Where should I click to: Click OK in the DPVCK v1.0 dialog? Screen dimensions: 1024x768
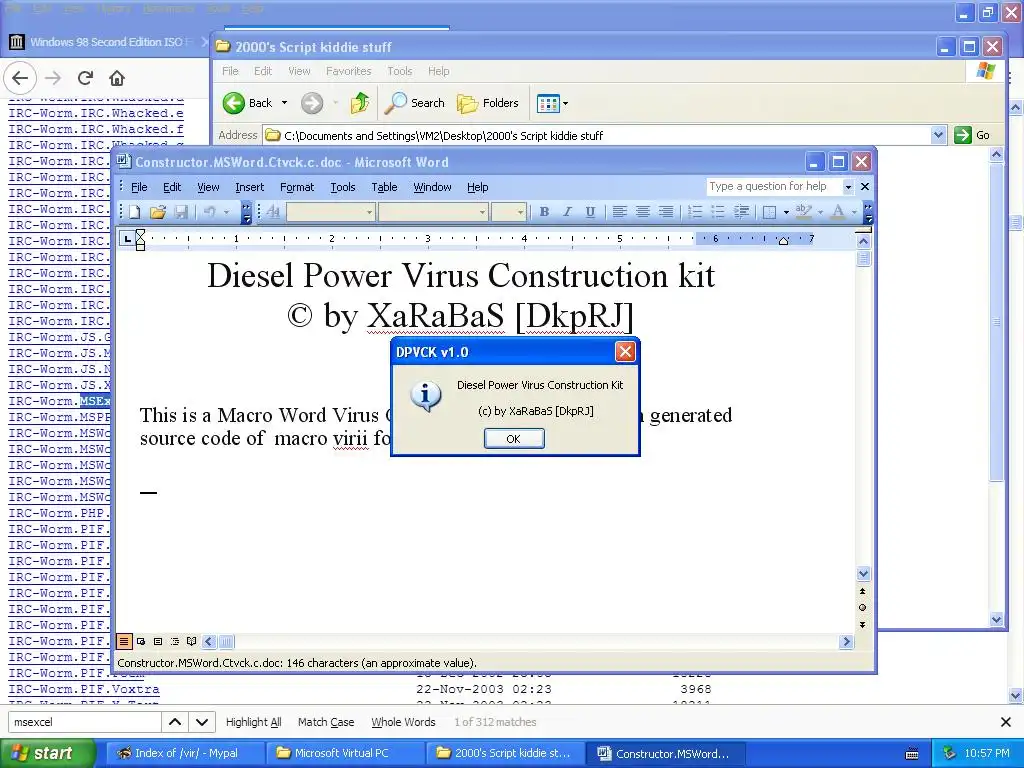point(514,439)
